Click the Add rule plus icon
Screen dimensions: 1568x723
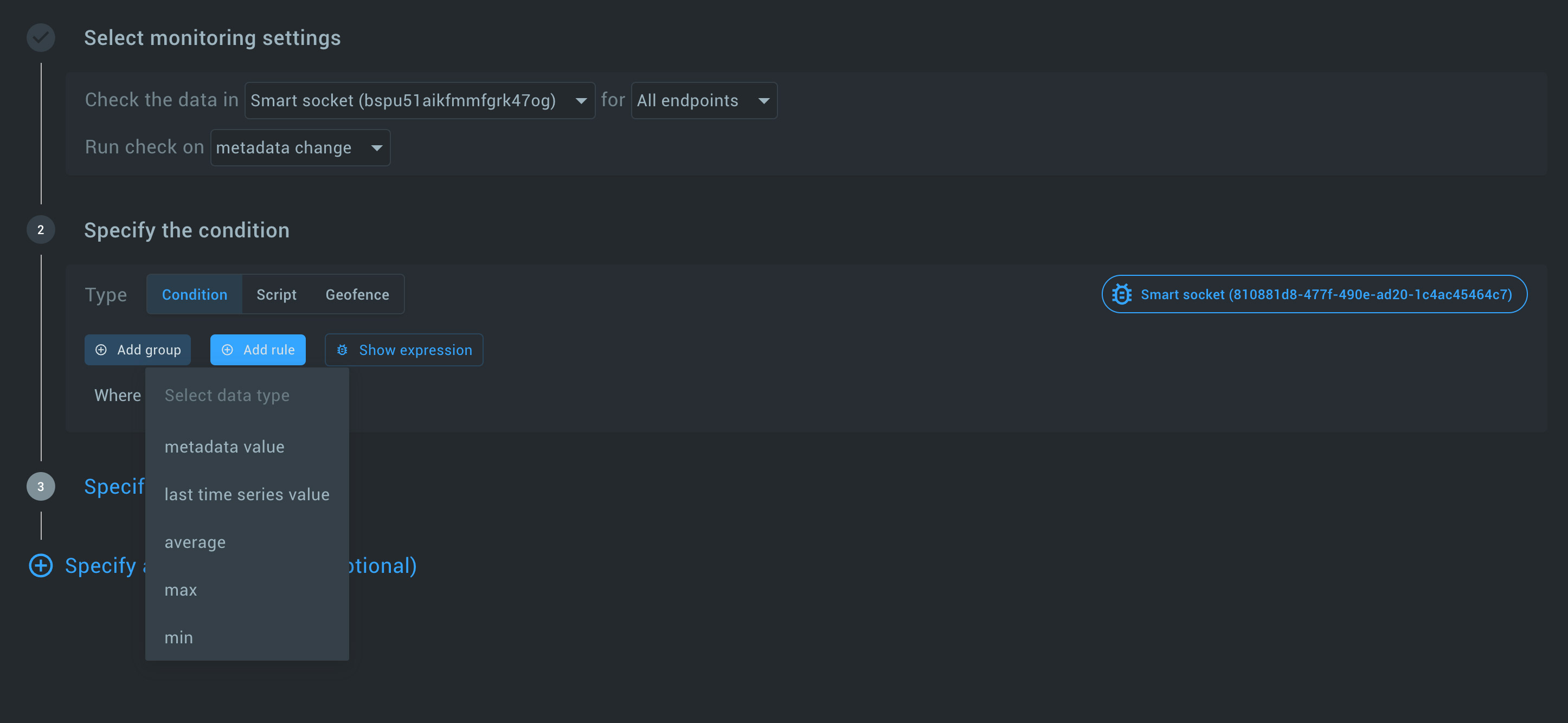[228, 349]
